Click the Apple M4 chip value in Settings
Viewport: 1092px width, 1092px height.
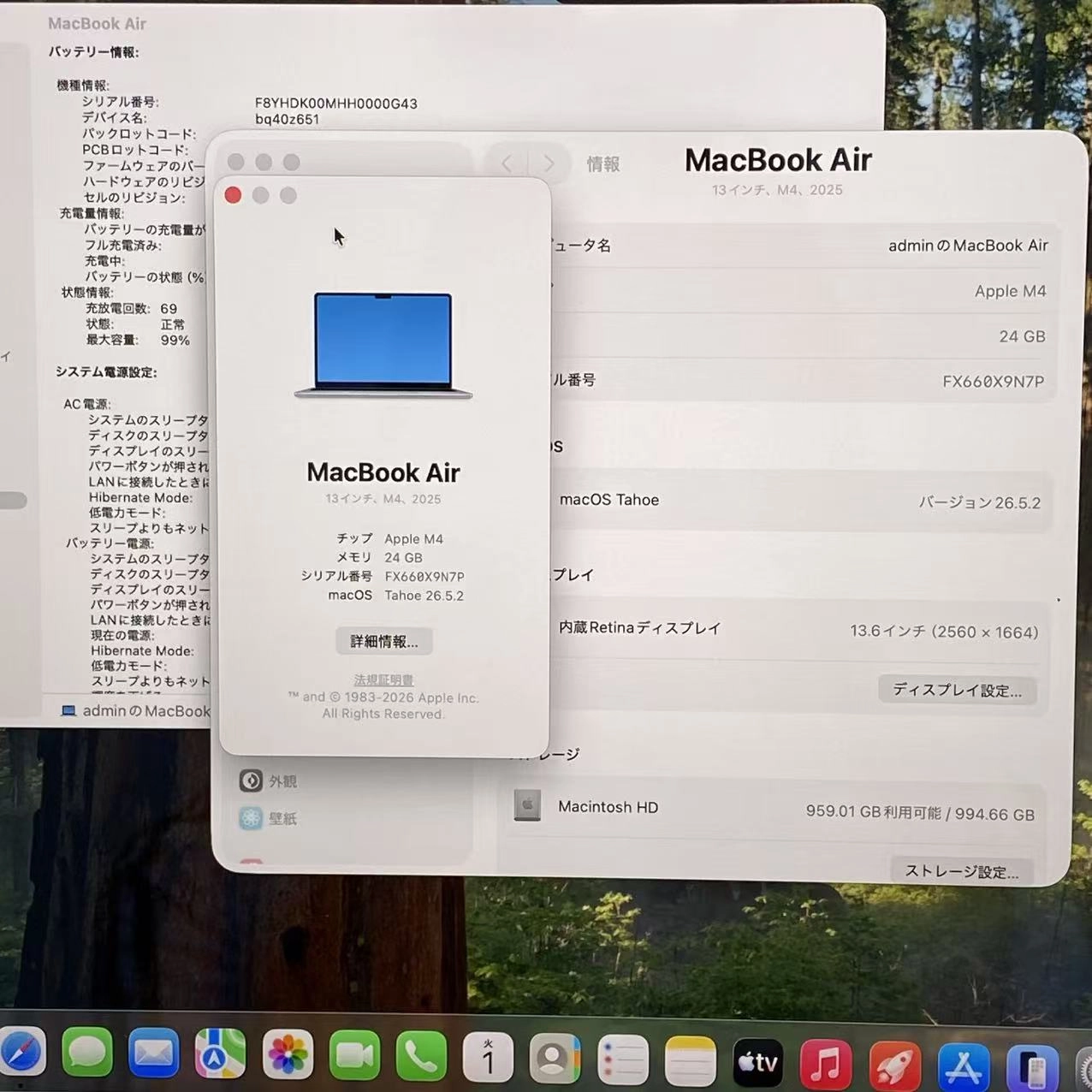1010,291
